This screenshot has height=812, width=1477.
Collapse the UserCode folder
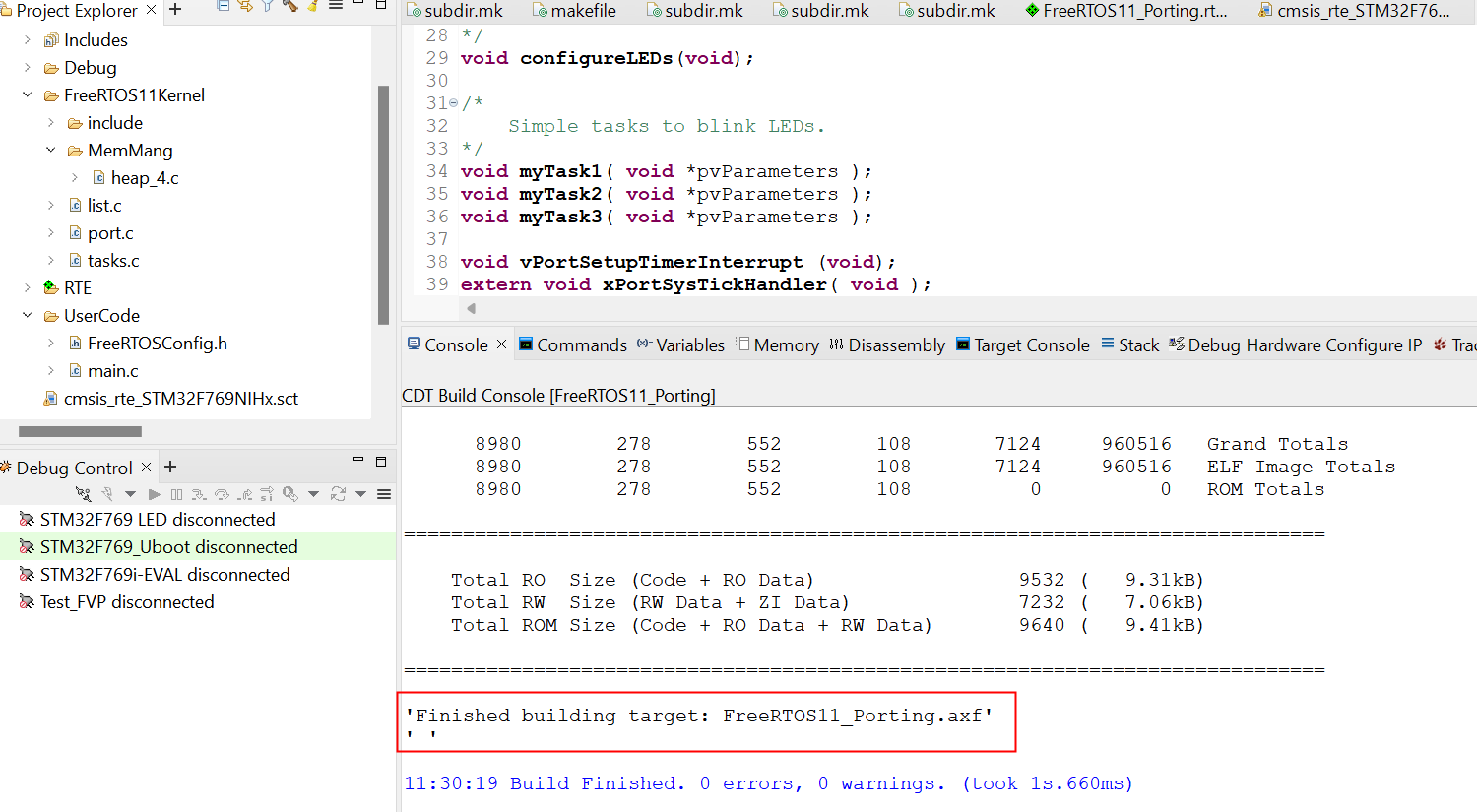pos(28,316)
